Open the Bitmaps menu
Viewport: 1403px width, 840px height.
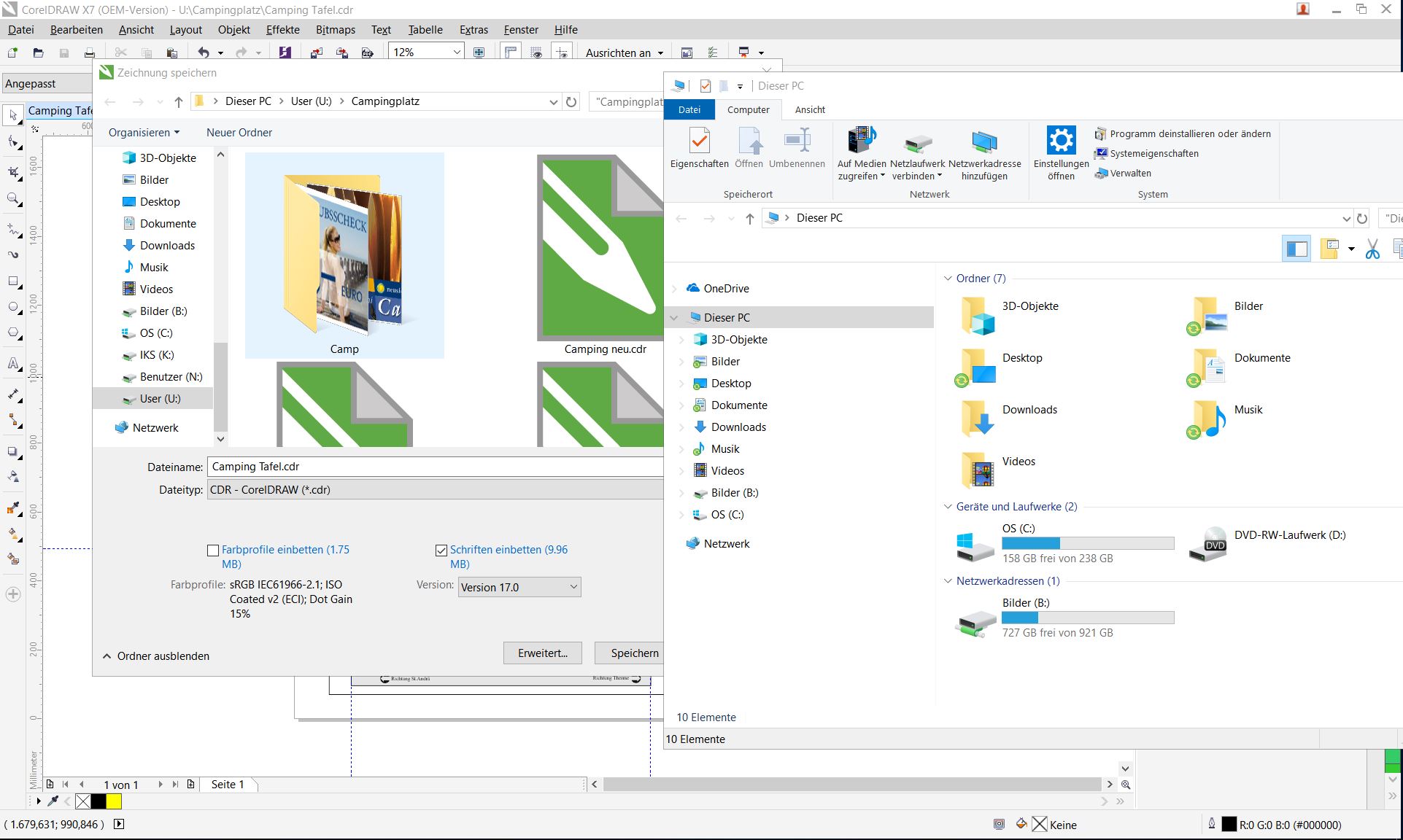(336, 30)
